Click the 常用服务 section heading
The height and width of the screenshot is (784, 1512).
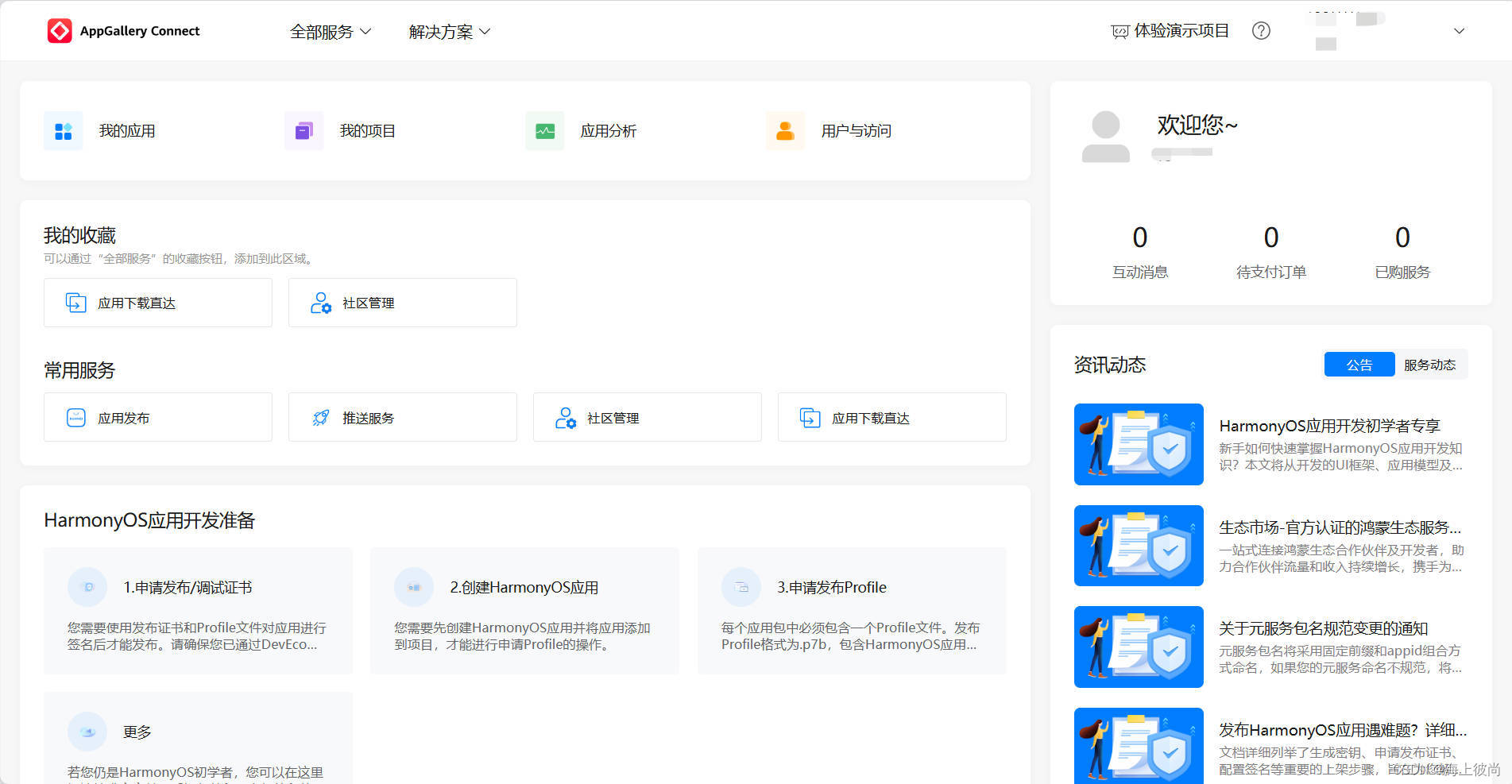(79, 370)
